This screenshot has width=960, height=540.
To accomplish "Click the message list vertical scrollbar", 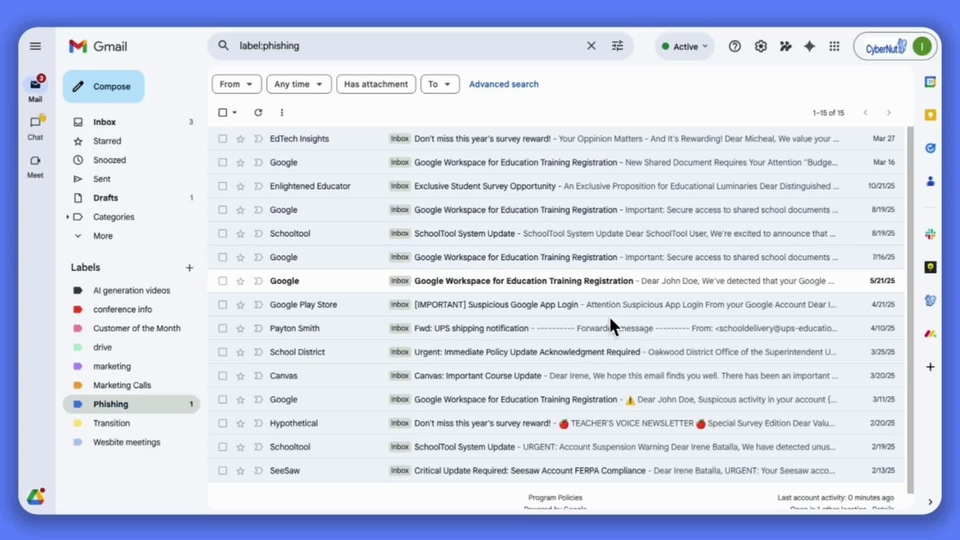I will tap(910, 310).
